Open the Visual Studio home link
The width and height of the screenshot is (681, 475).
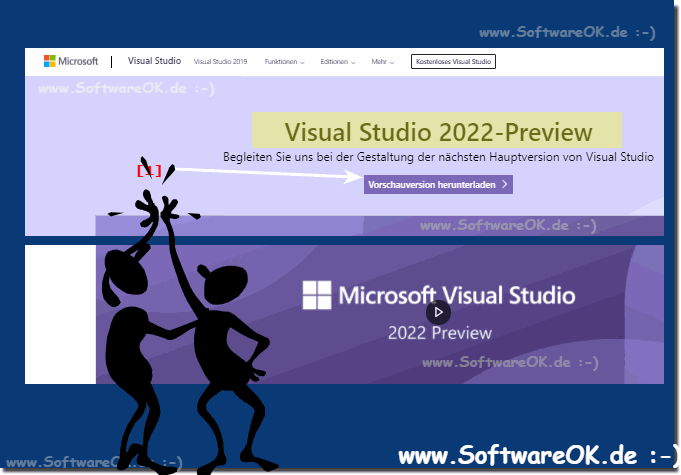(154, 61)
